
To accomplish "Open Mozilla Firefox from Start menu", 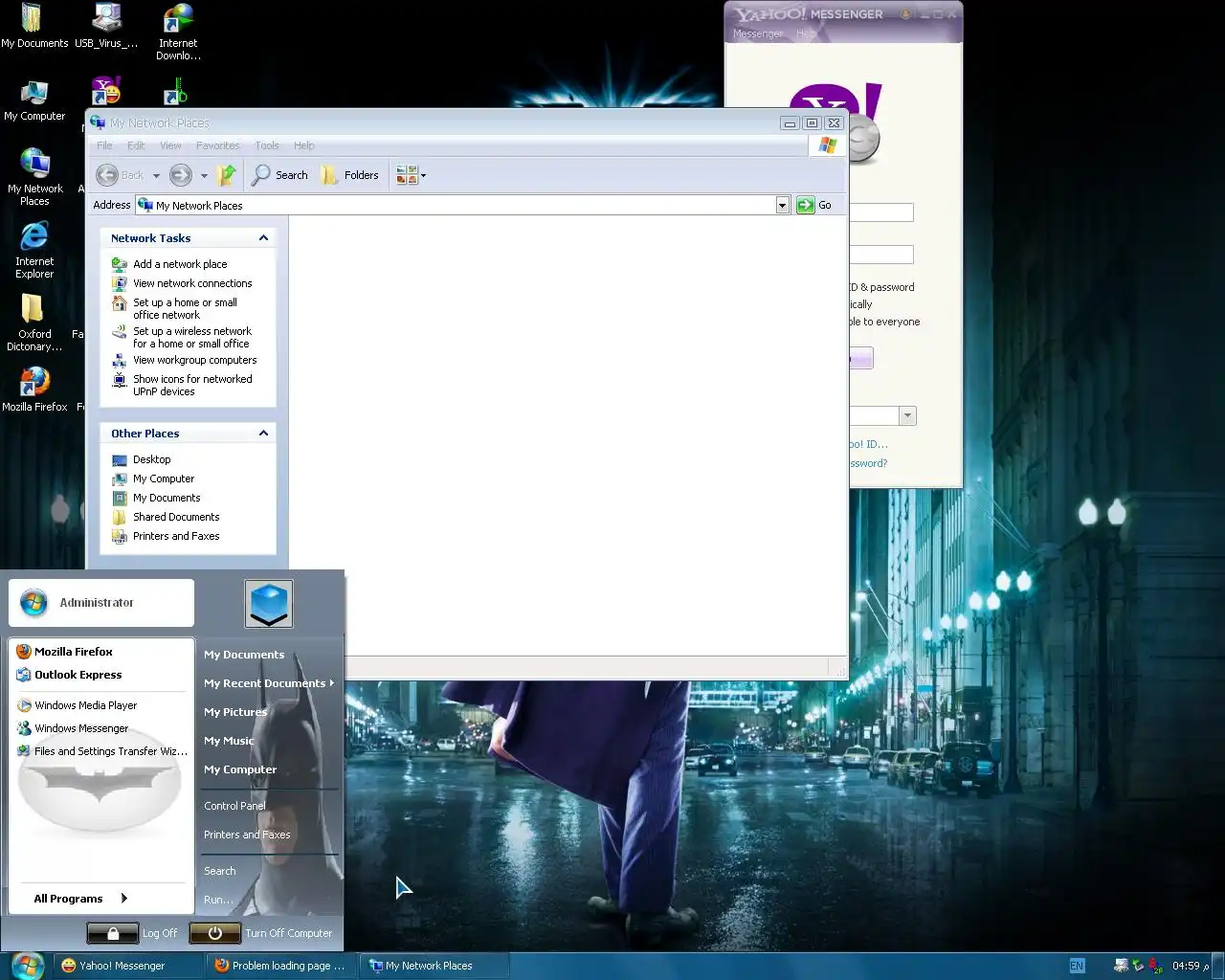I will pyautogui.click(x=100, y=652).
